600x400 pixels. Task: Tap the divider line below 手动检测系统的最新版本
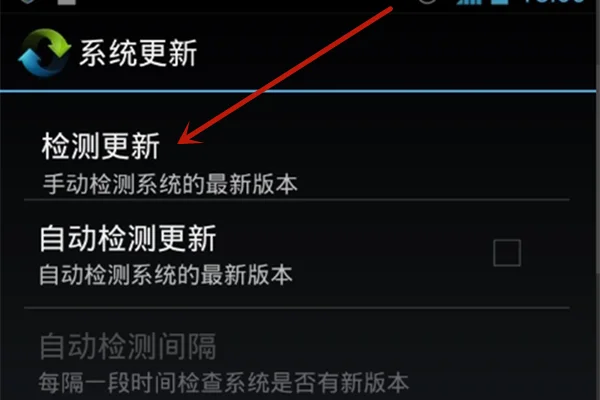point(297,199)
